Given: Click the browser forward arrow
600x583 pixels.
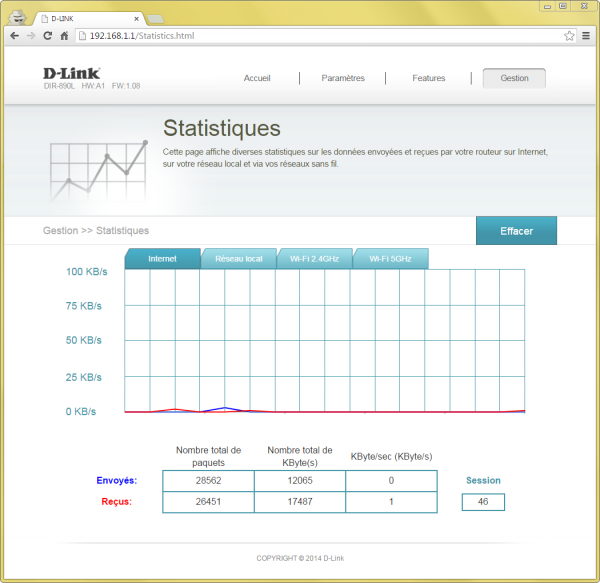Looking at the screenshot, I should [x=31, y=36].
